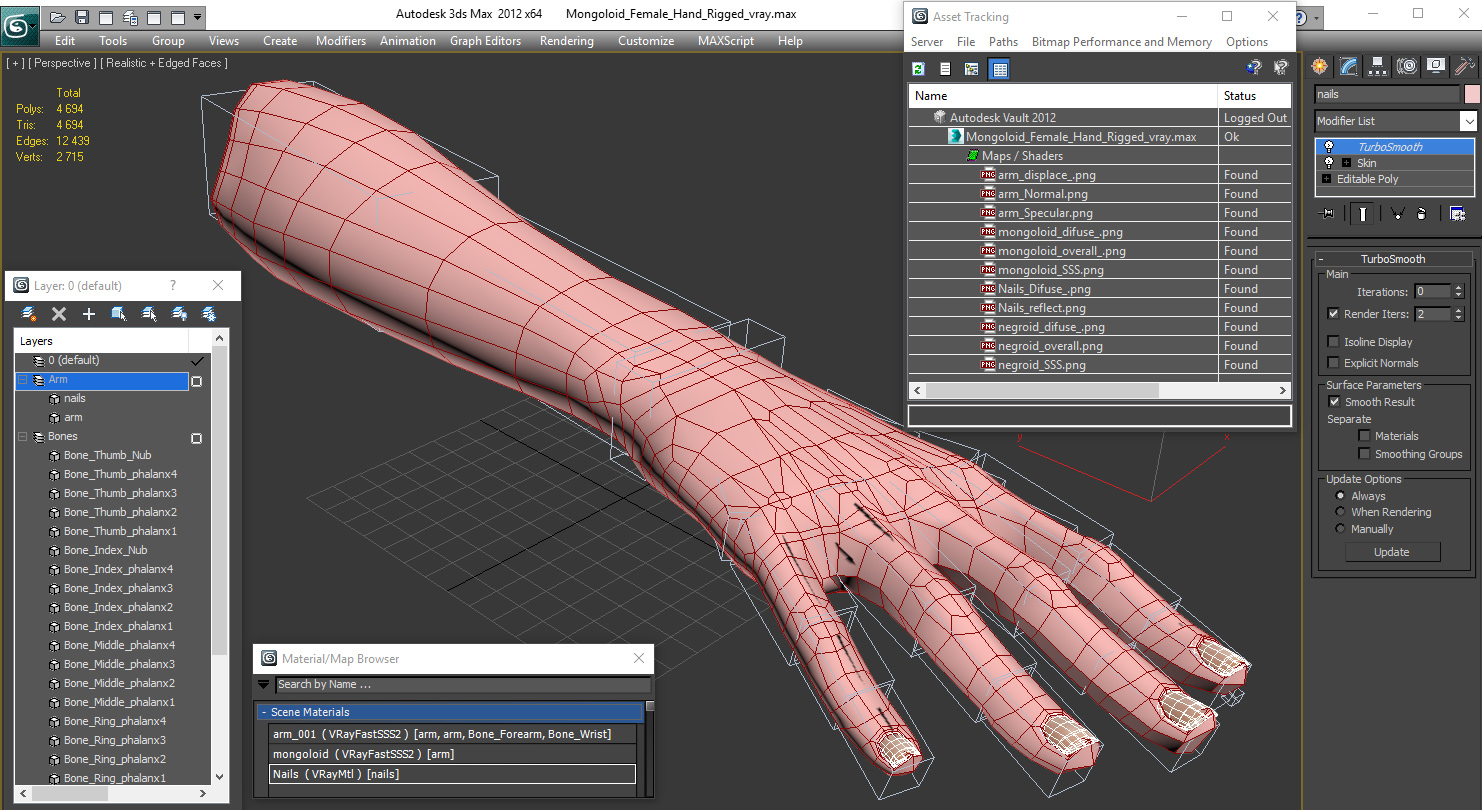The height and width of the screenshot is (810, 1482).
Task: Open the Graph Editors menu
Action: pos(485,41)
